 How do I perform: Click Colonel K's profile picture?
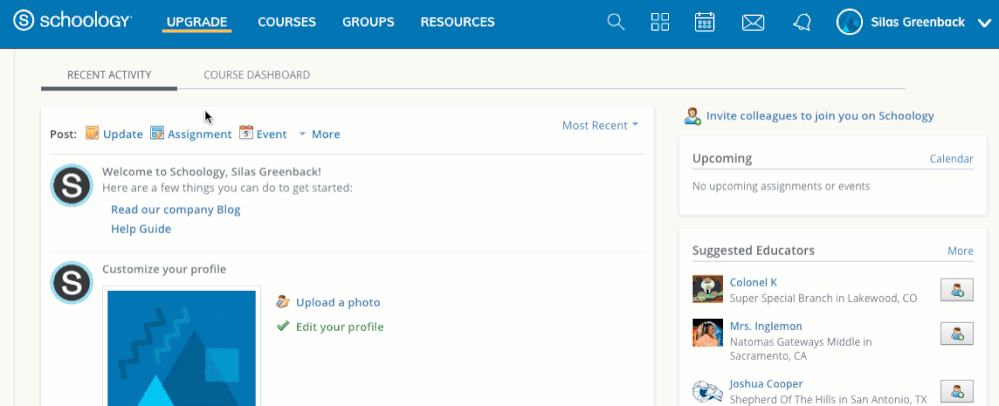click(708, 289)
